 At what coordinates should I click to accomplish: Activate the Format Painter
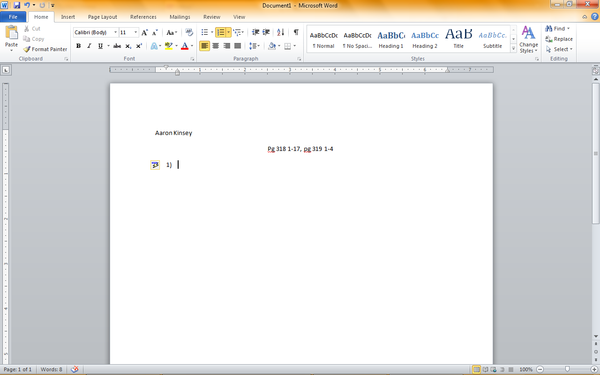[45, 49]
